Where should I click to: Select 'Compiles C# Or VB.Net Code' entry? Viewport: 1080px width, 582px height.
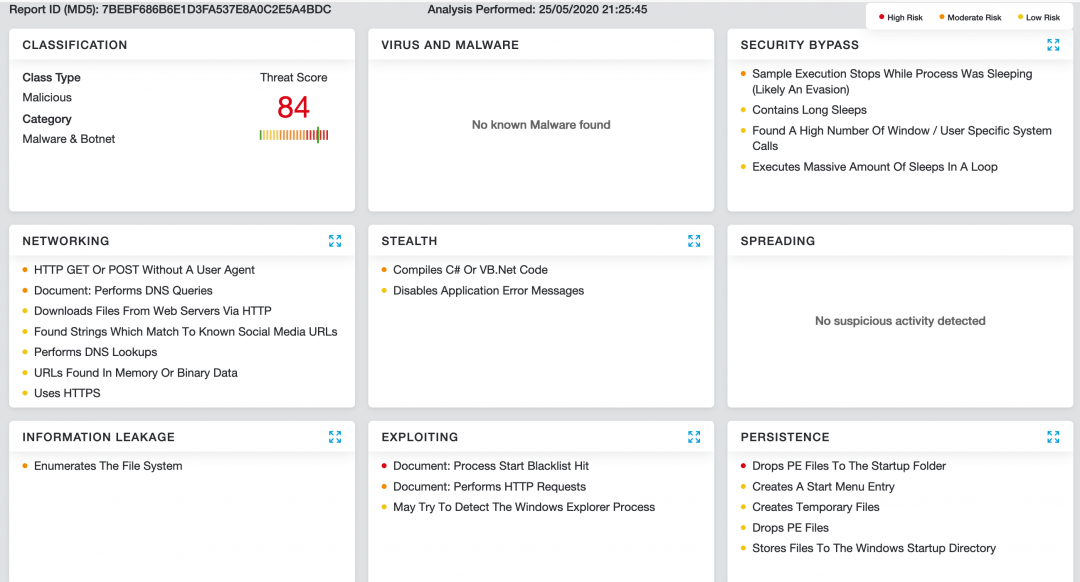[x=470, y=270]
